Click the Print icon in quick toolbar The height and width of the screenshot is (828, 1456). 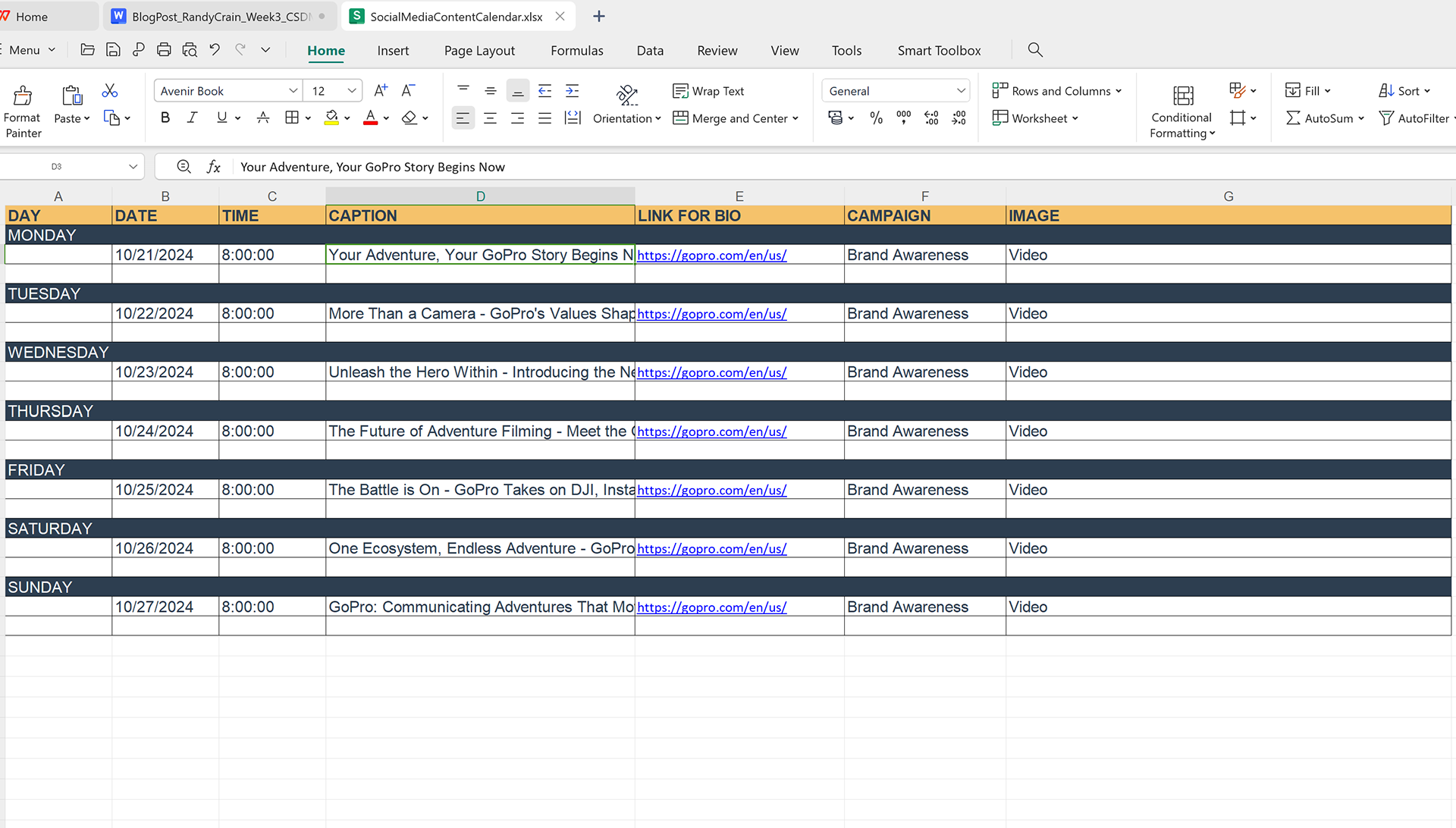(x=164, y=50)
